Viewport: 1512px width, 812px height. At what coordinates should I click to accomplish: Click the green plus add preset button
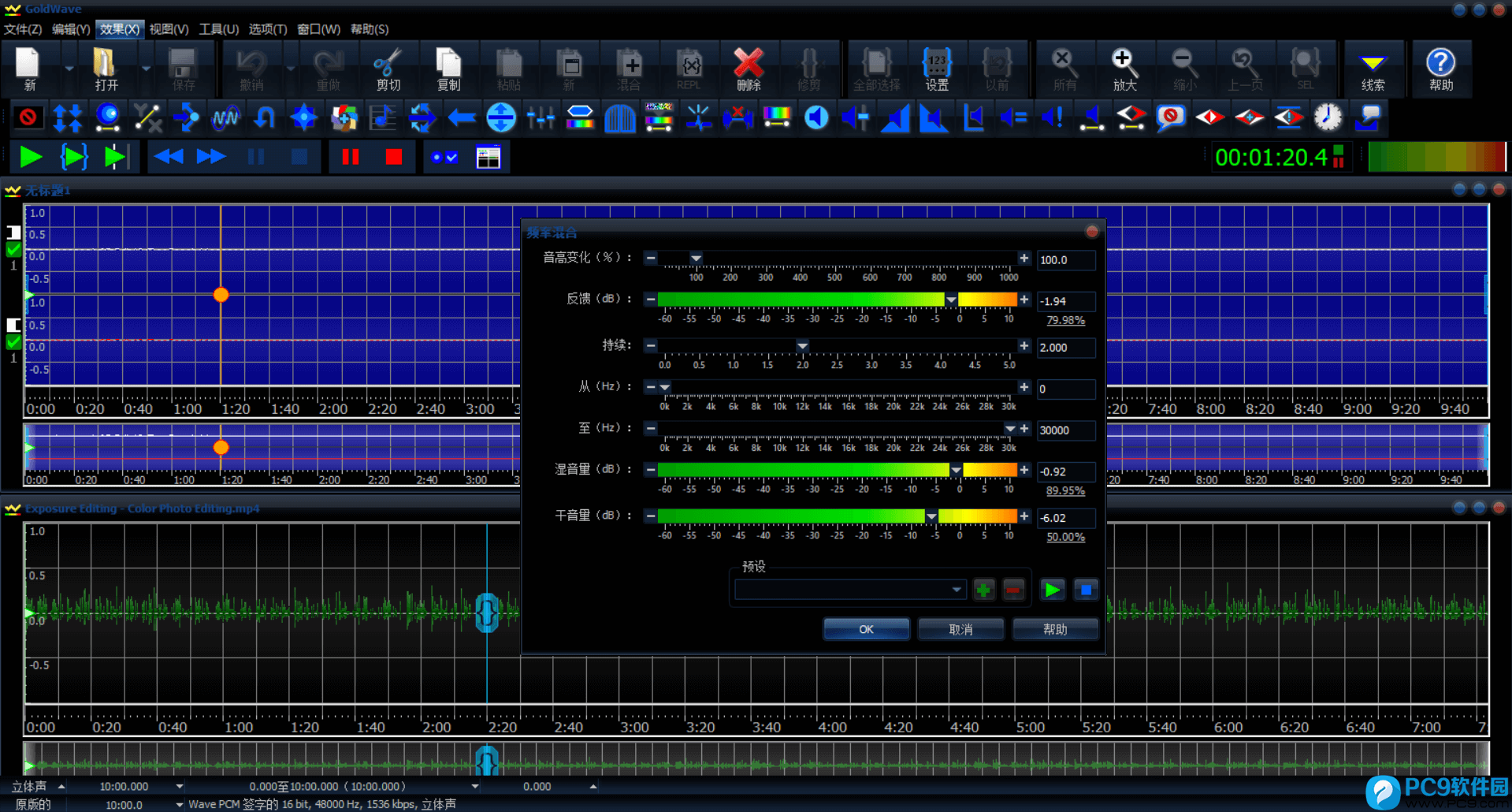[983, 590]
